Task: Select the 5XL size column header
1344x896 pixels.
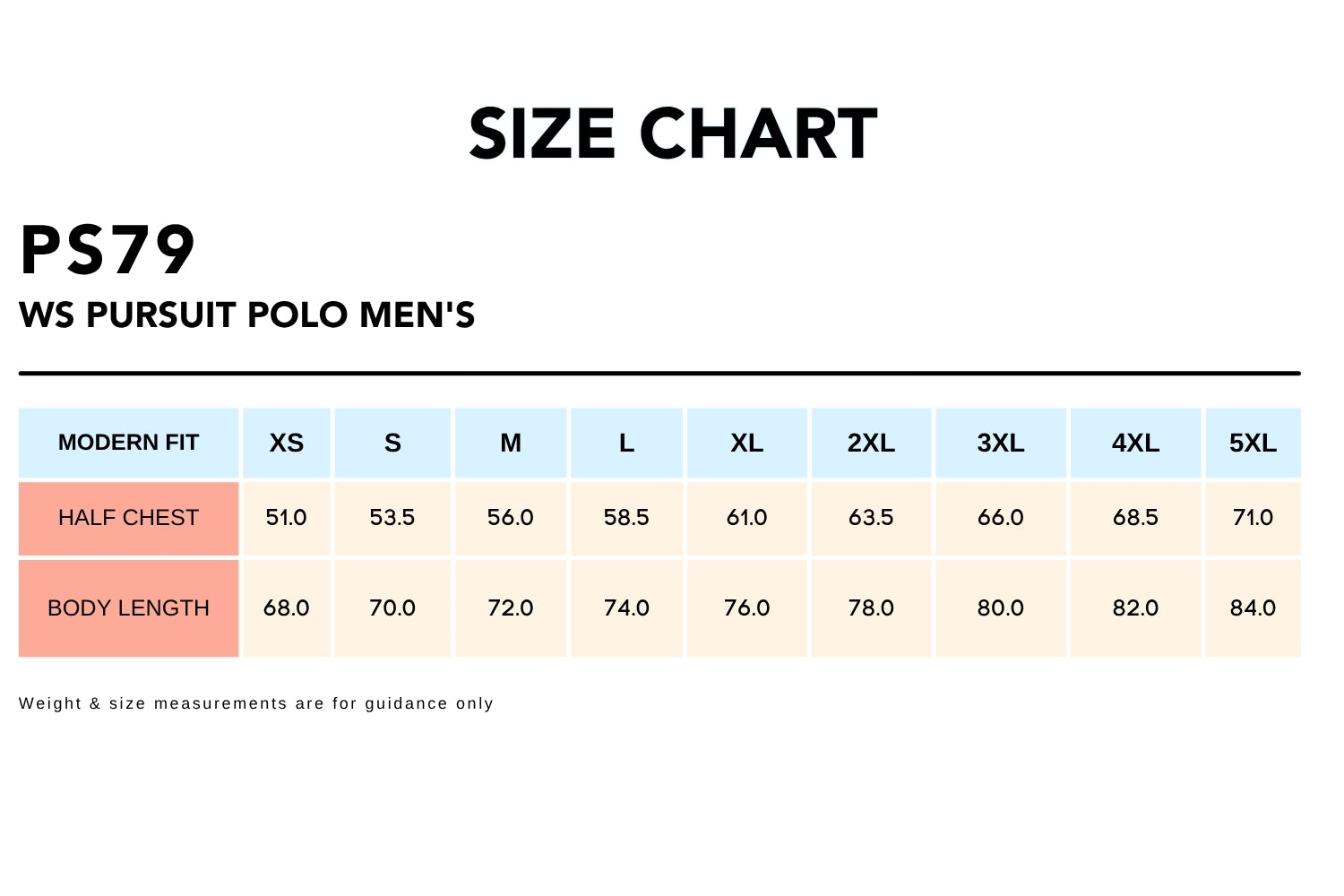Action: click(x=1253, y=443)
